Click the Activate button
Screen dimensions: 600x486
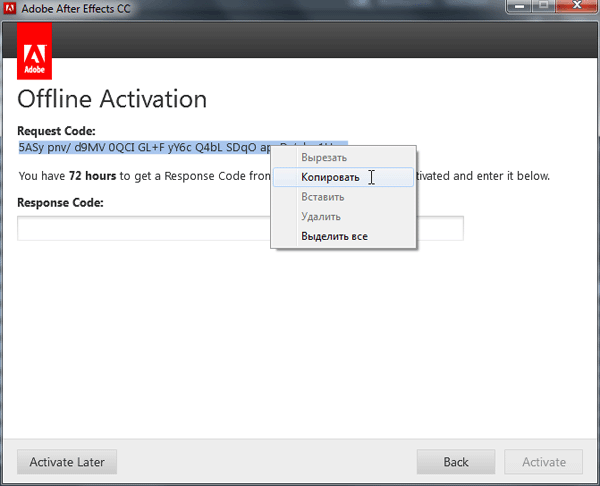(x=543, y=462)
